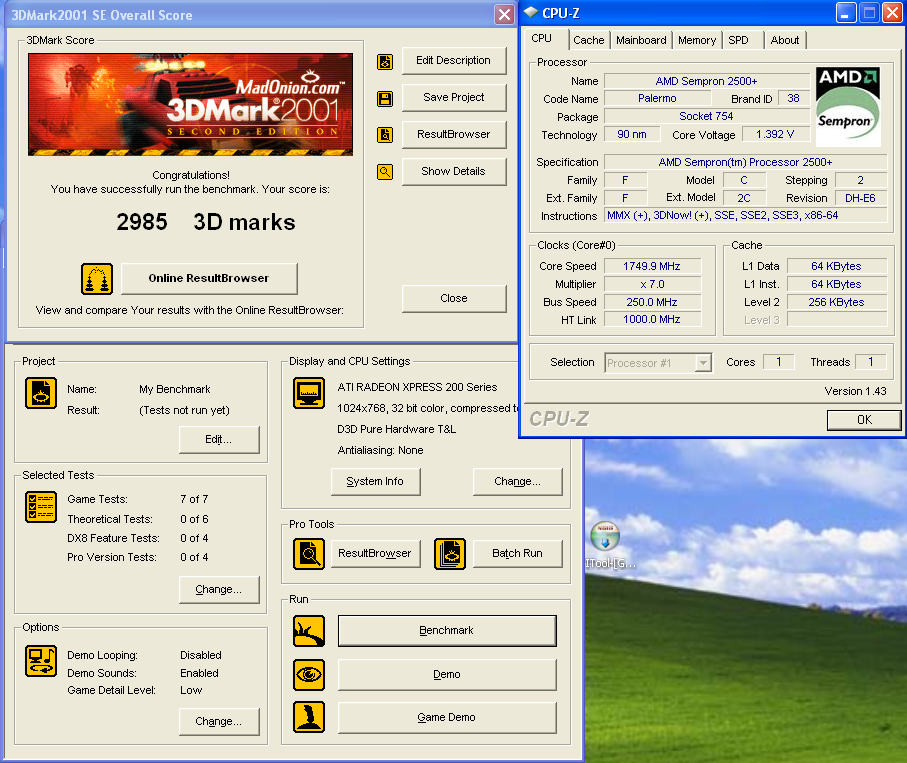Select the SPD tab in CPU-Z
Screen dimensions: 907x763
pos(739,40)
